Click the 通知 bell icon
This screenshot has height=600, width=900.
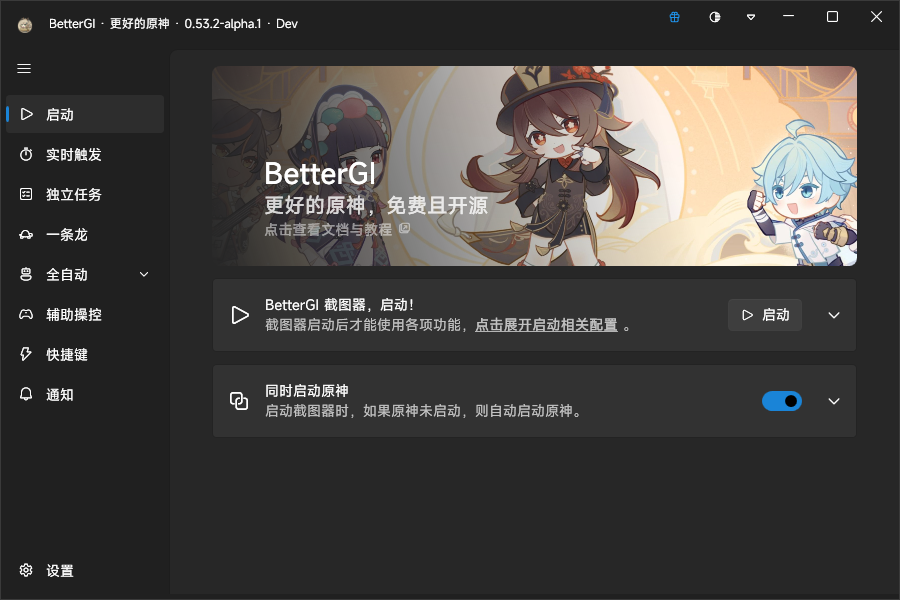[26, 394]
